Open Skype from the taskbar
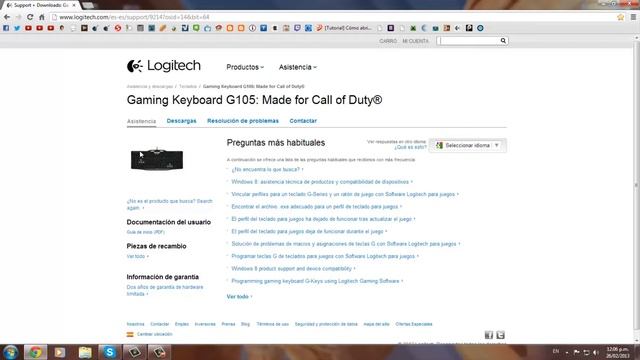The height and width of the screenshot is (360, 640). click(109, 352)
